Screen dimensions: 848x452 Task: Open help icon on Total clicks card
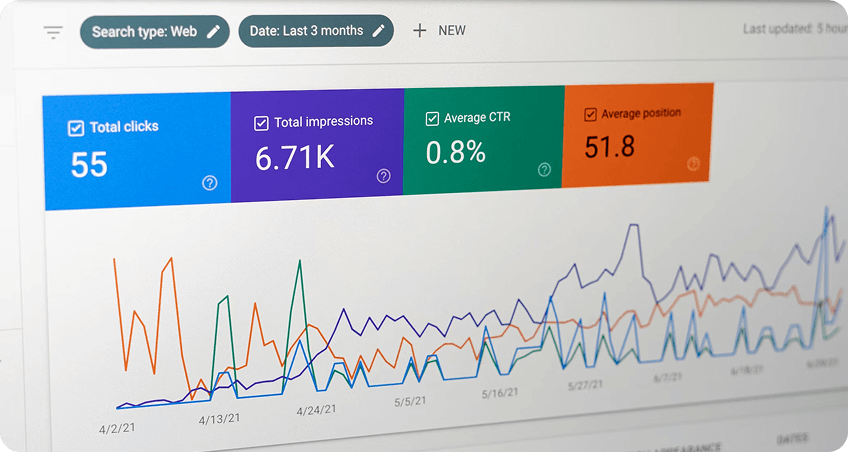pos(210,183)
